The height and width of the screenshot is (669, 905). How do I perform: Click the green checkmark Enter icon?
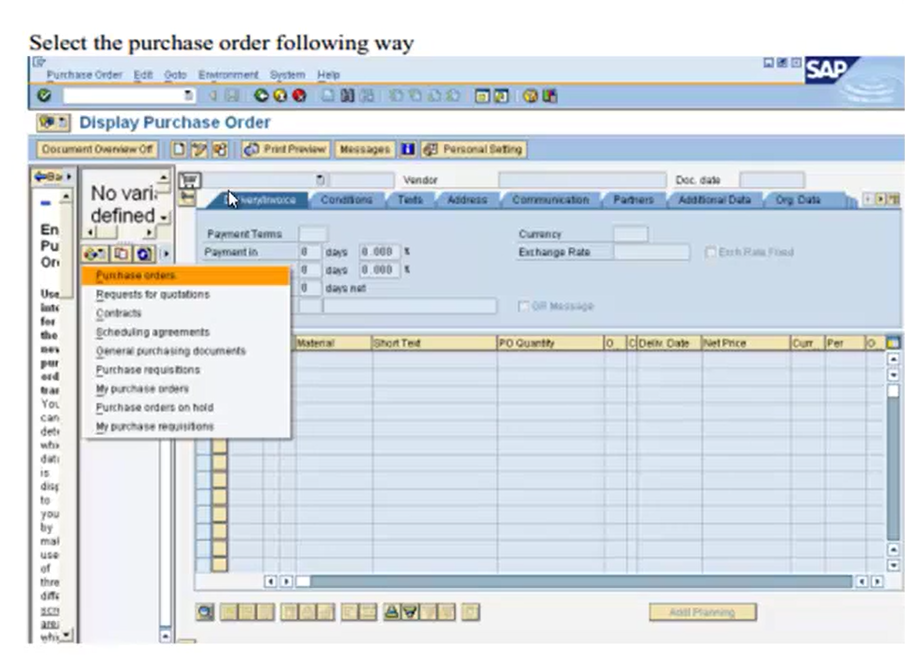point(44,96)
